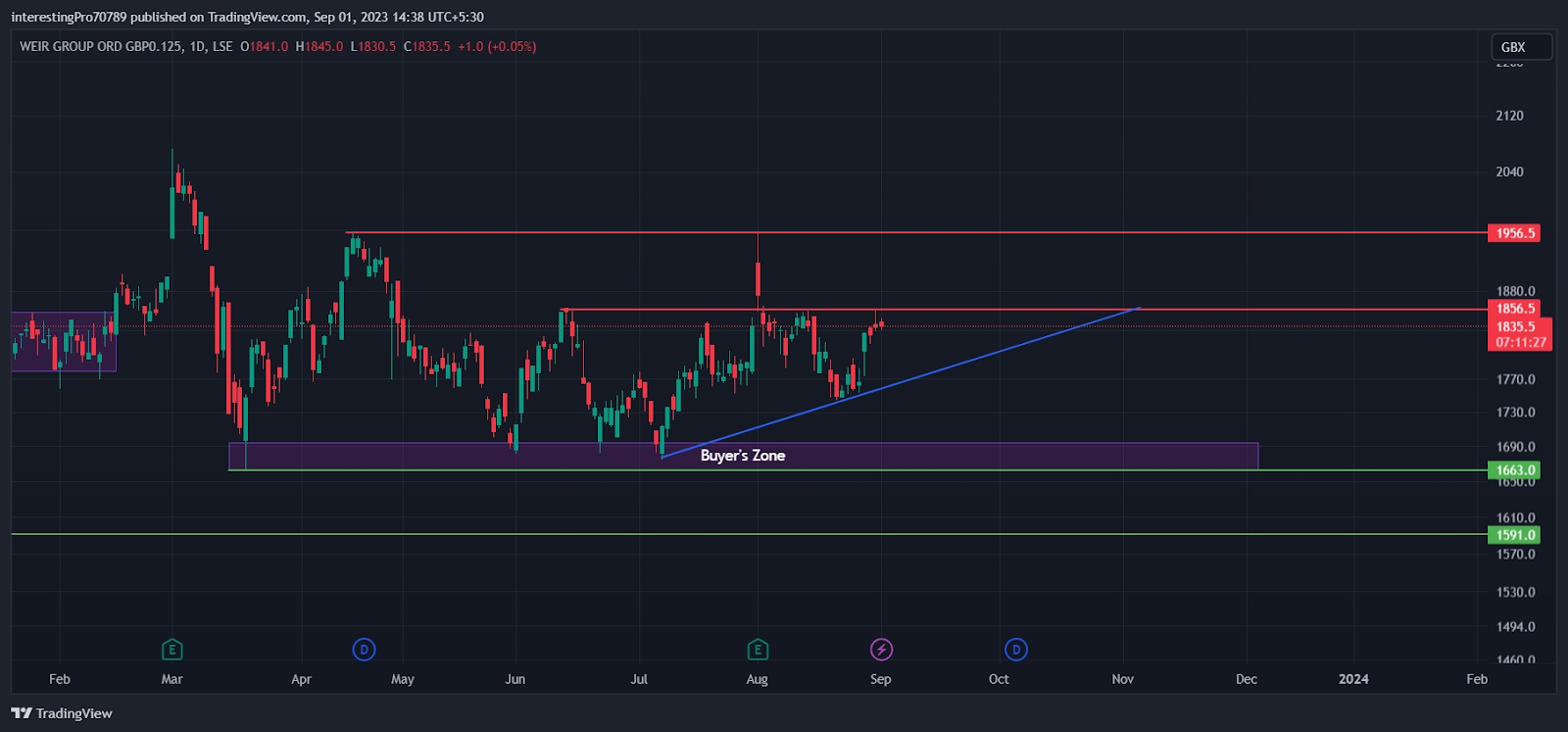Image resolution: width=1568 pixels, height=732 pixels.
Task: Click the 1730.0 price axis label
Action: click(1515, 413)
